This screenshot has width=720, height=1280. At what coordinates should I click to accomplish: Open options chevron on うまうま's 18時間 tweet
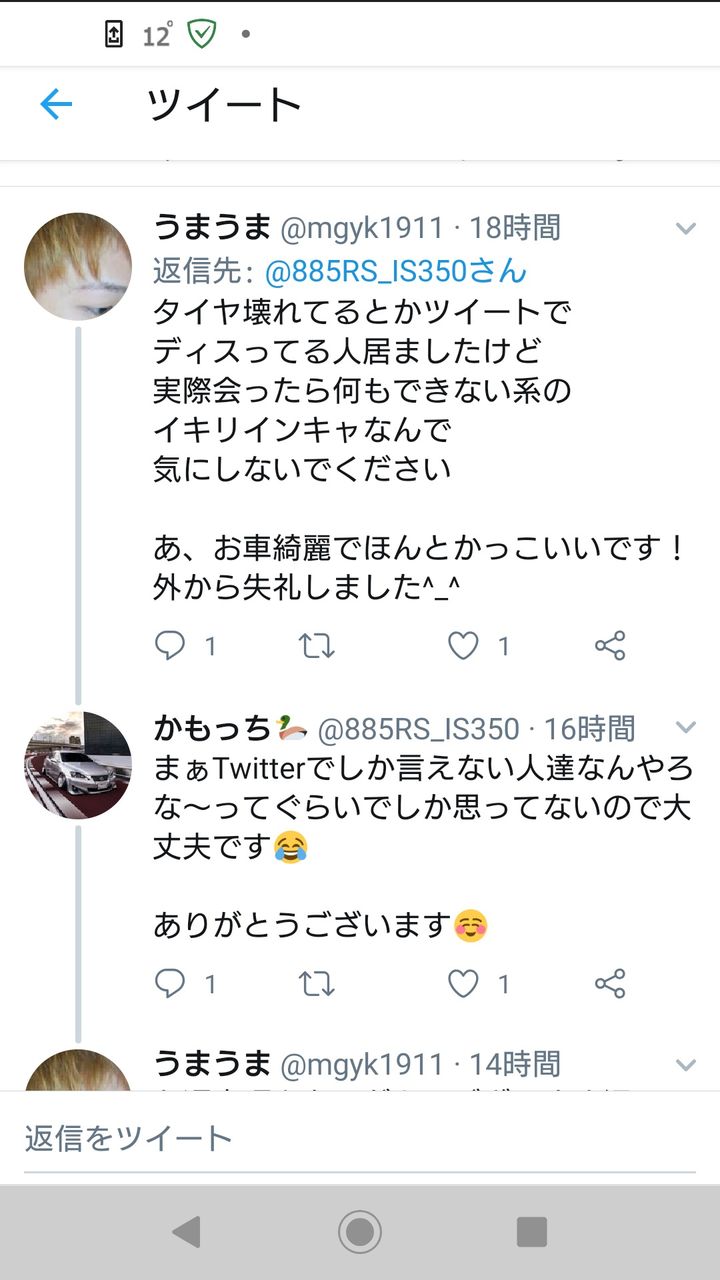point(685,229)
